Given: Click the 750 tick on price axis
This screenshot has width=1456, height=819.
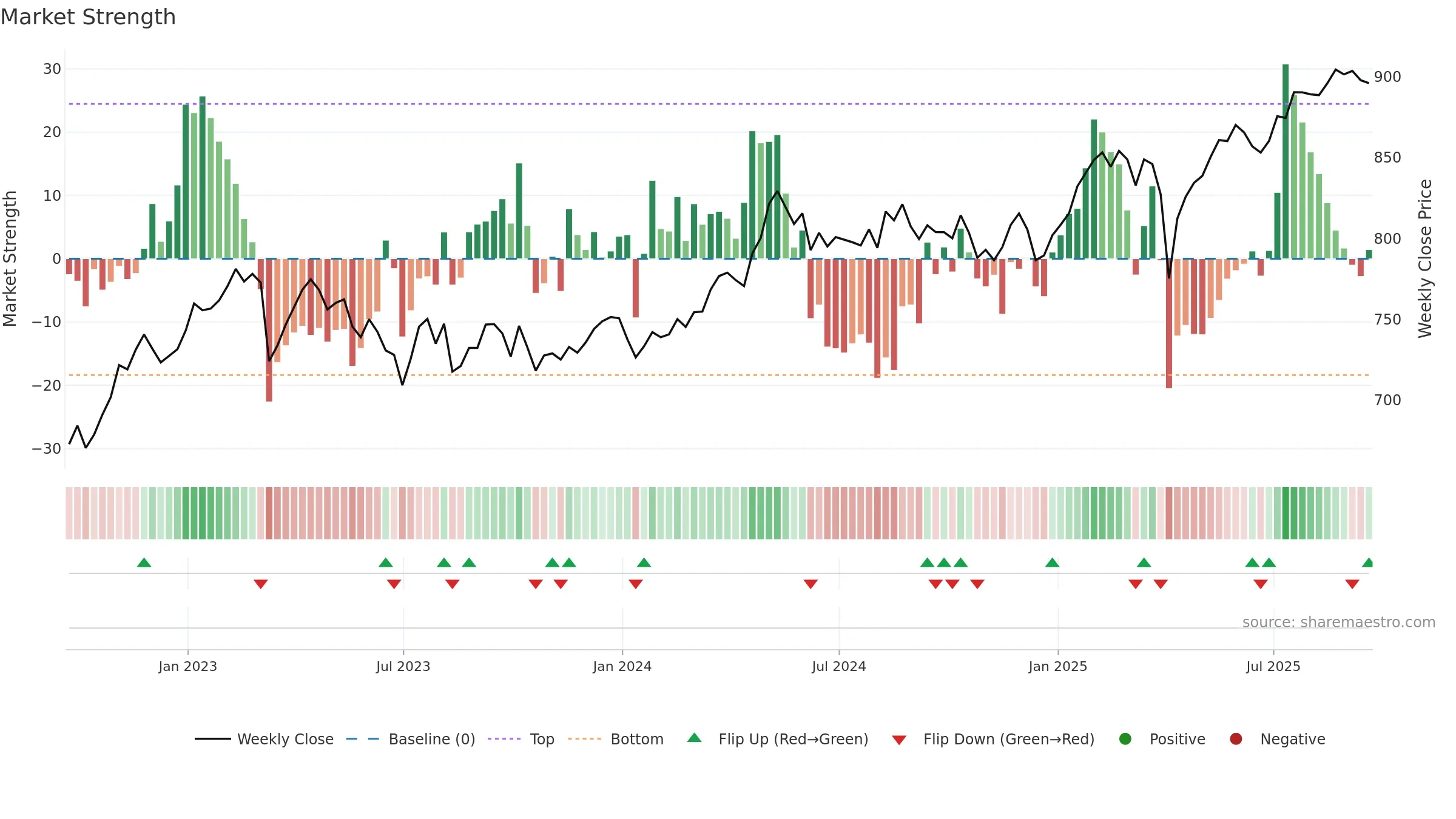Looking at the screenshot, I should click(x=1387, y=320).
